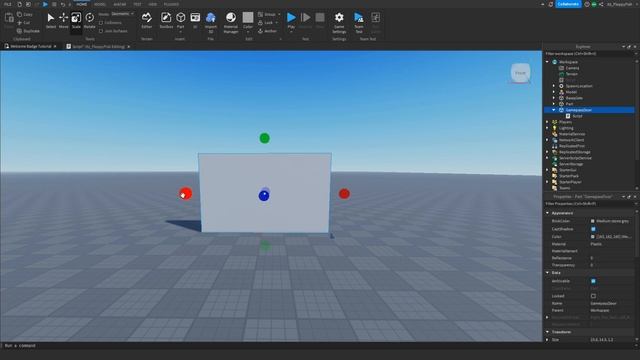Open the Material Manager

pos(231,22)
